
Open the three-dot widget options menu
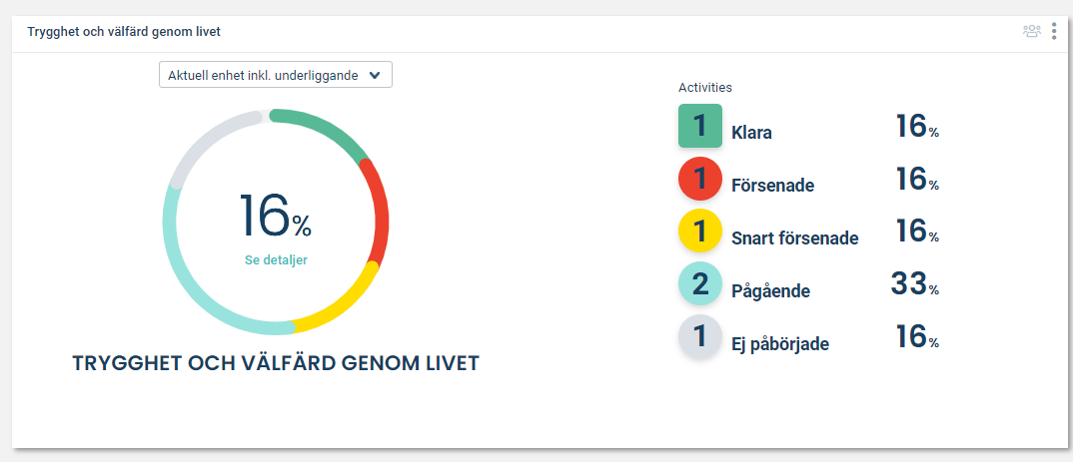click(x=1054, y=31)
